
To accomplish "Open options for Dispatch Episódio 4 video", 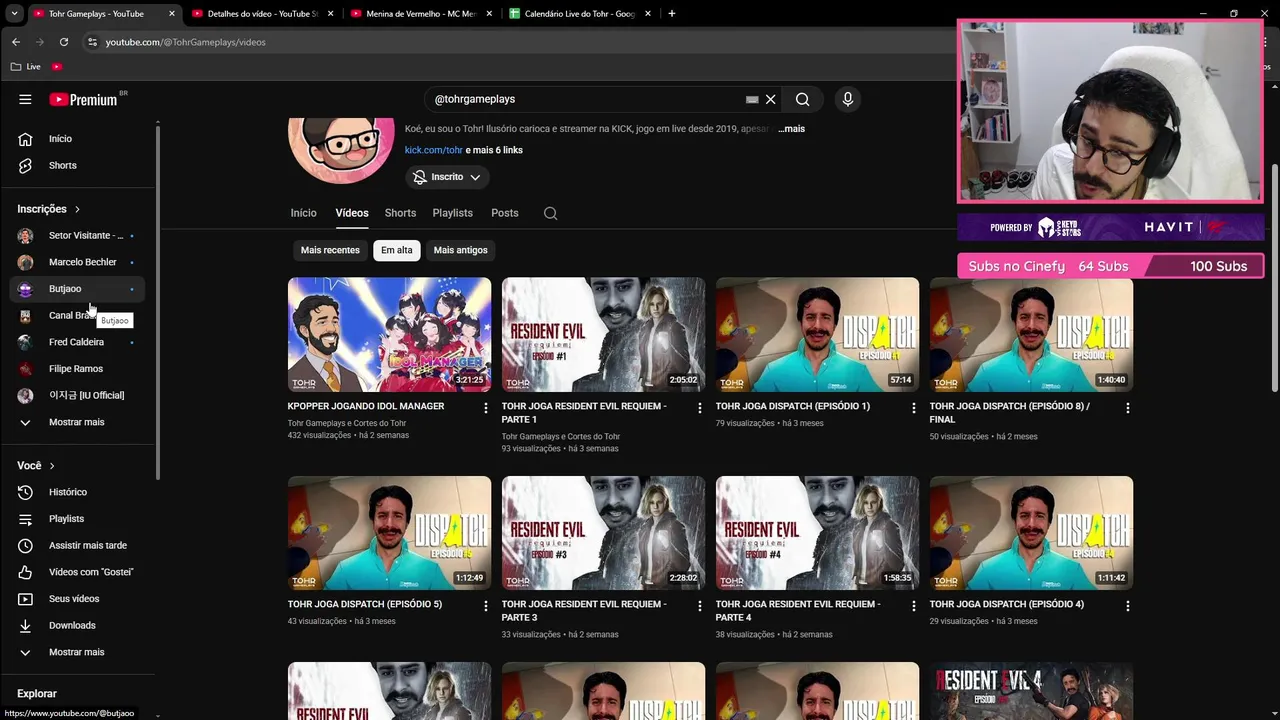I will point(1128,606).
